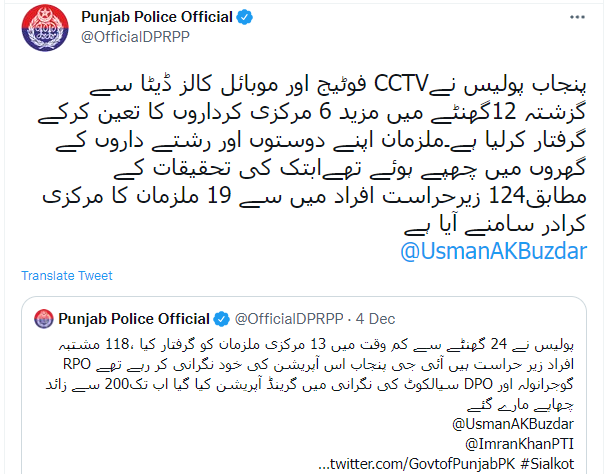Click the line mentioning 124 and 19 suspects

coord(314,196)
